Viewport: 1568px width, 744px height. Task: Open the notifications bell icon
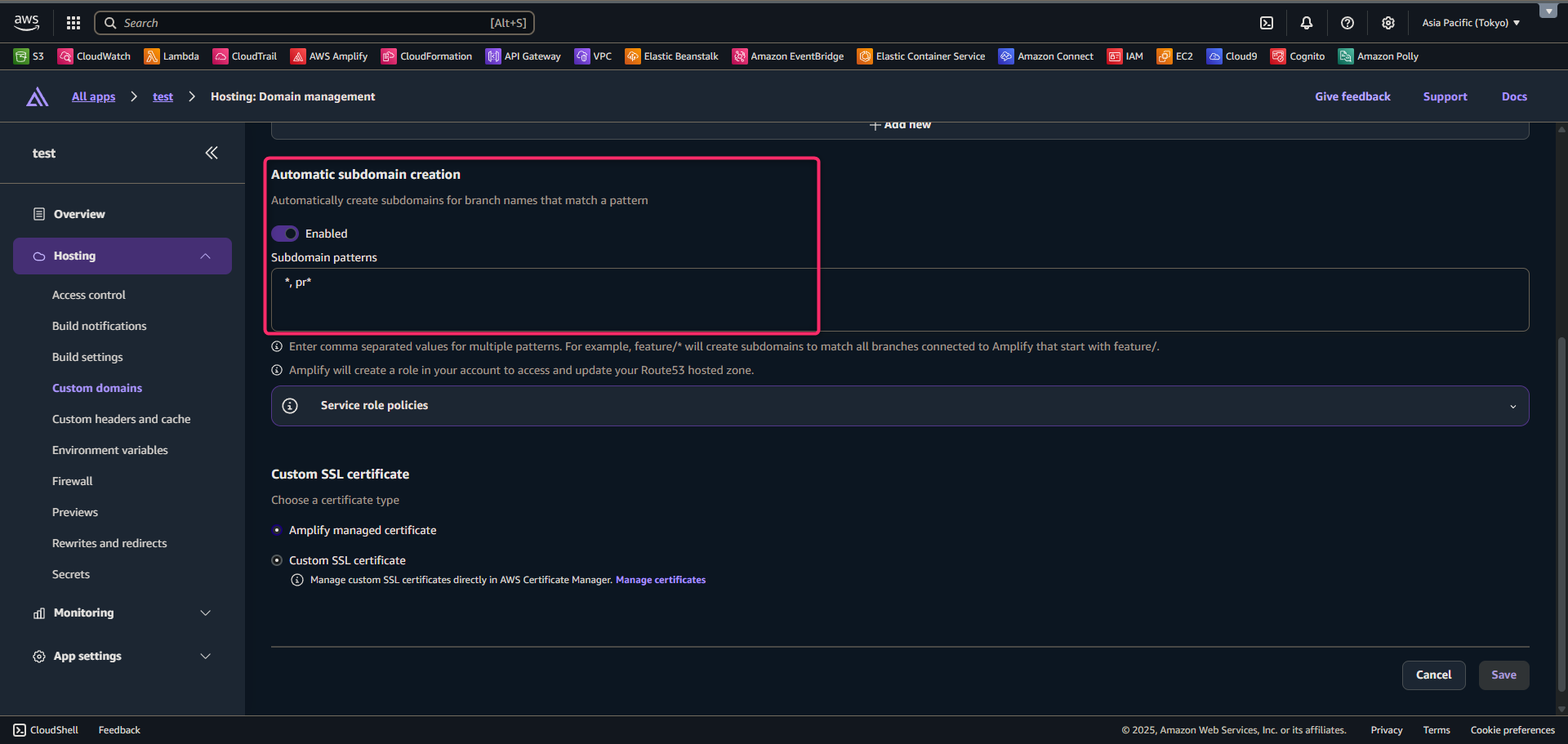[1307, 23]
